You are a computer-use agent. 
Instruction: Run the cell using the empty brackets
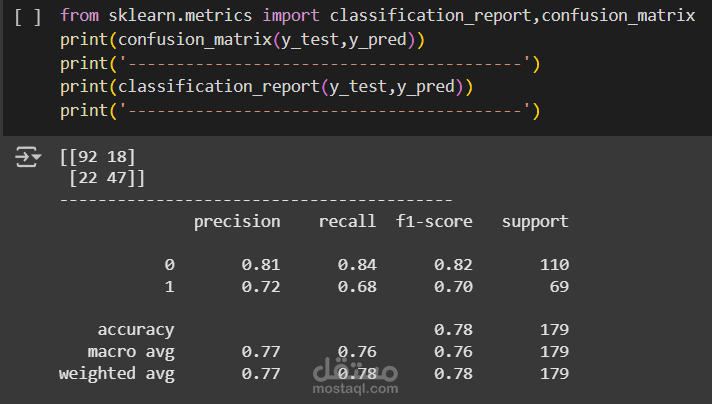pyautogui.click(x=28, y=17)
